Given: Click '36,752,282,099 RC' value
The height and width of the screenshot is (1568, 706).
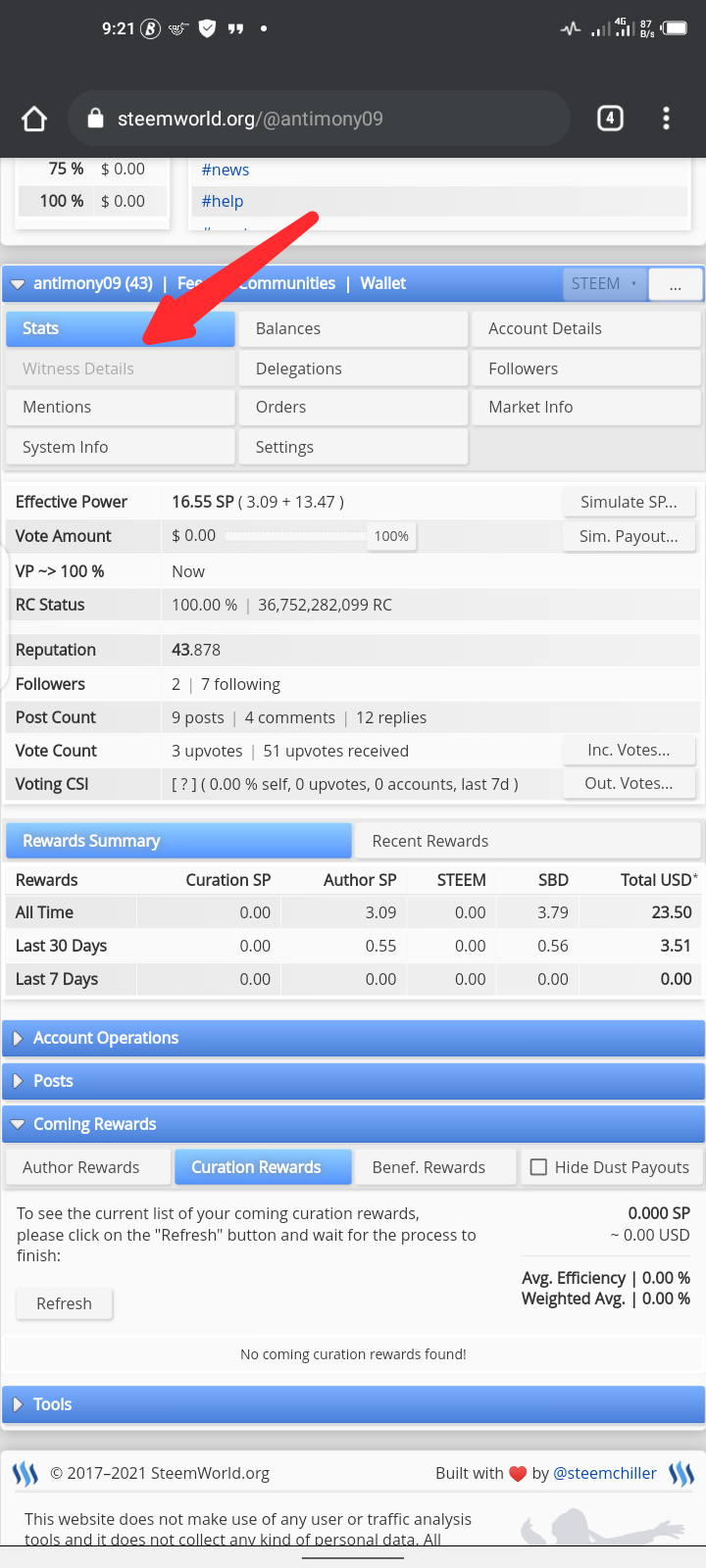Looking at the screenshot, I should pos(325,605).
